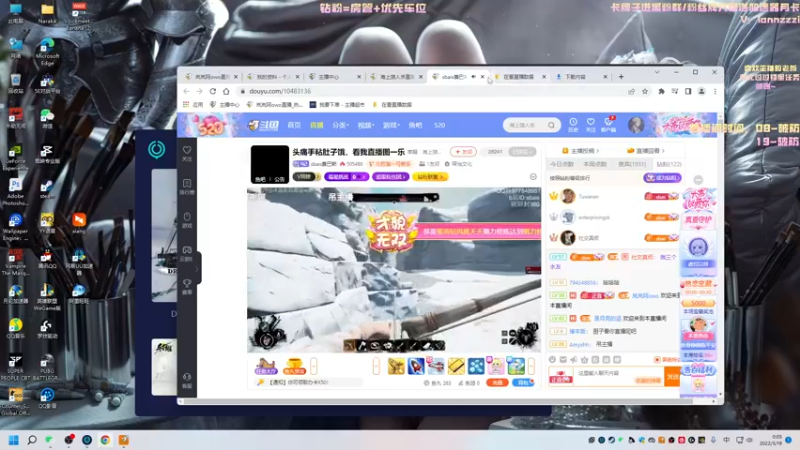Open the 主播中心 bookmark
The image size is (800, 450).
(x=224, y=105)
